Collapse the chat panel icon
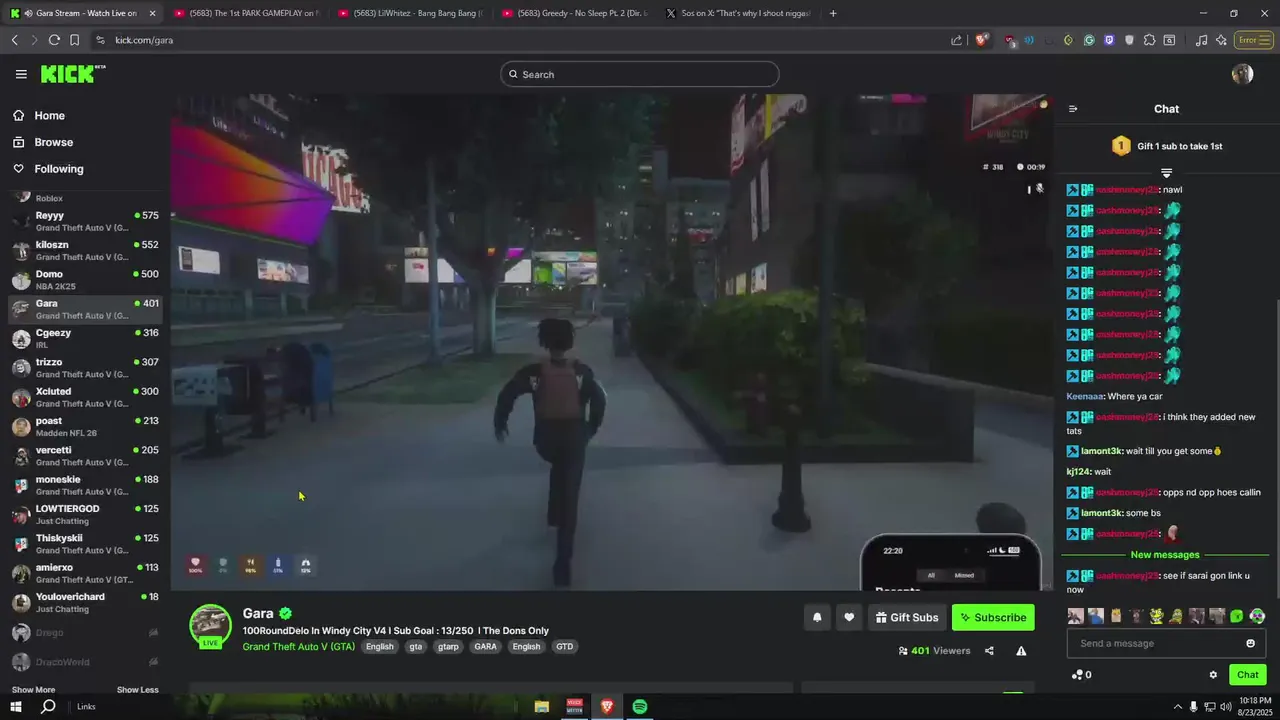The width and height of the screenshot is (1280, 720). pos(1073,109)
